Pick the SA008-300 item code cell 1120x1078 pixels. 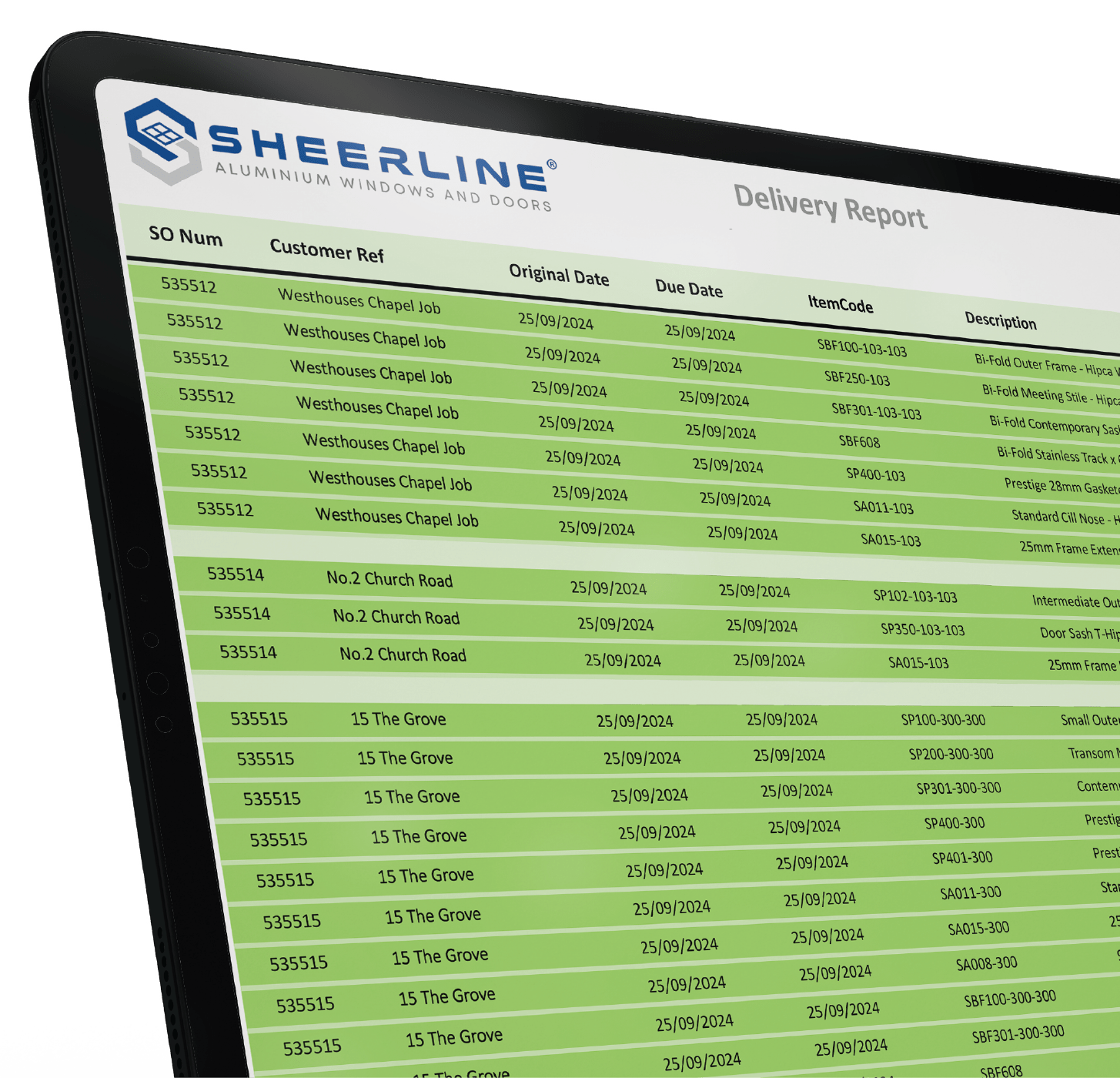click(x=986, y=963)
